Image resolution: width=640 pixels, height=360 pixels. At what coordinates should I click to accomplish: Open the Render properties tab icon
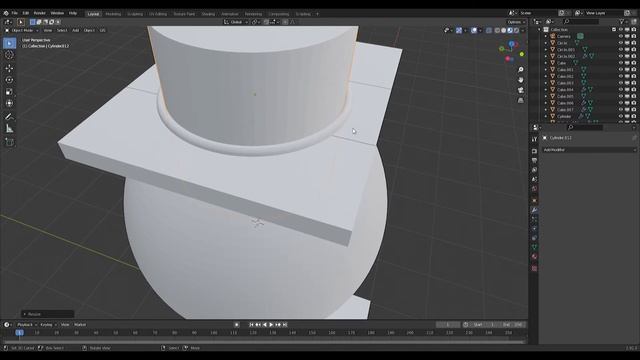tap(534, 151)
